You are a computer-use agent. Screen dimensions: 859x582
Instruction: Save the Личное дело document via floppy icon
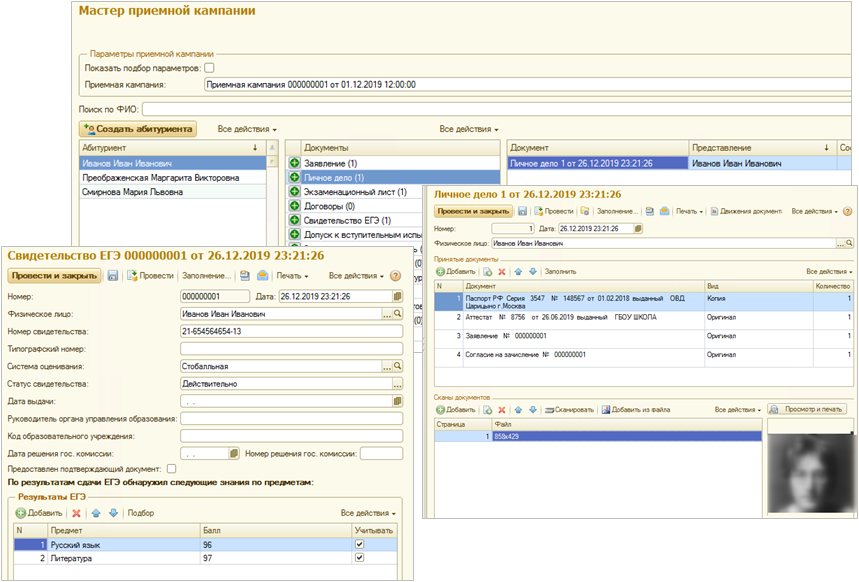[523, 211]
